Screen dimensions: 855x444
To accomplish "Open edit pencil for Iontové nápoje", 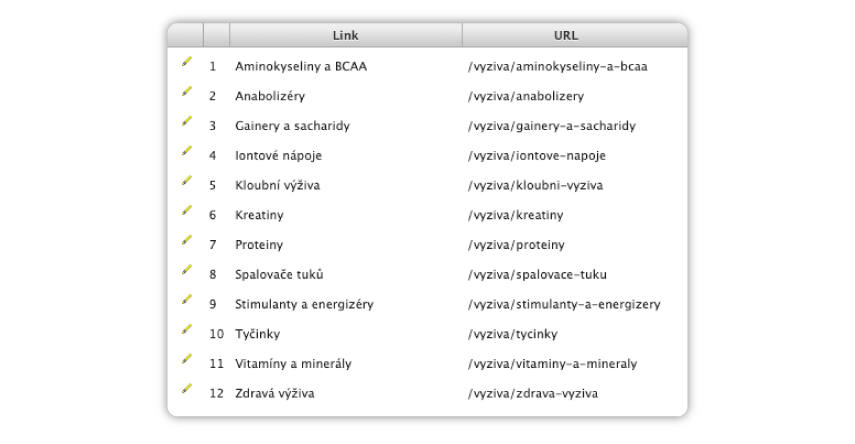I will coord(186,151).
